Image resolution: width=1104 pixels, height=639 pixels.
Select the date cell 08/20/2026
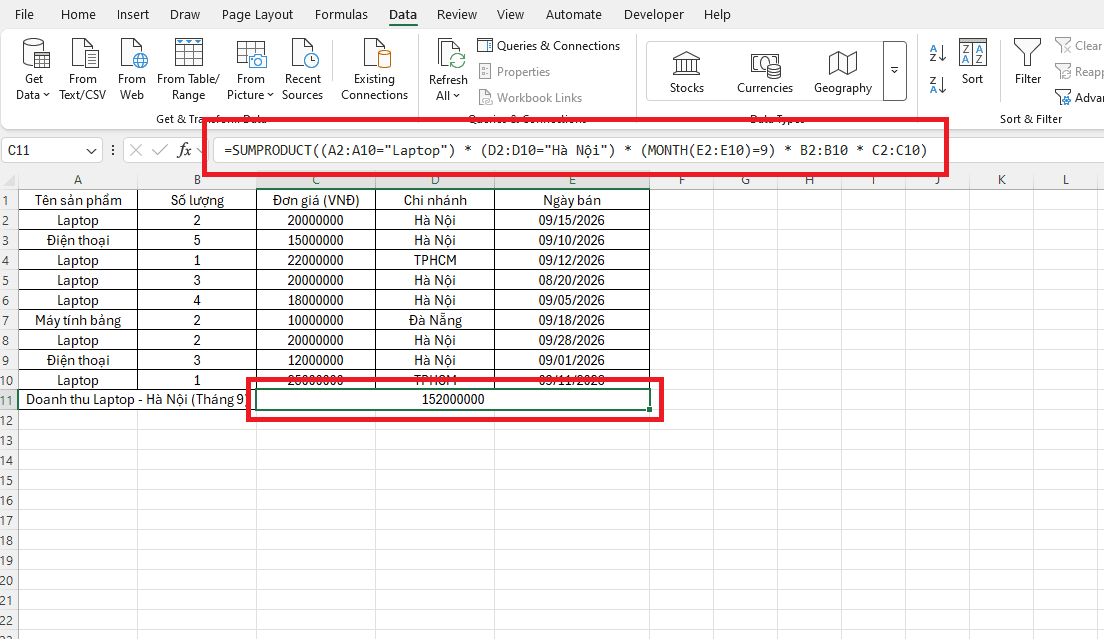(x=572, y=280)
